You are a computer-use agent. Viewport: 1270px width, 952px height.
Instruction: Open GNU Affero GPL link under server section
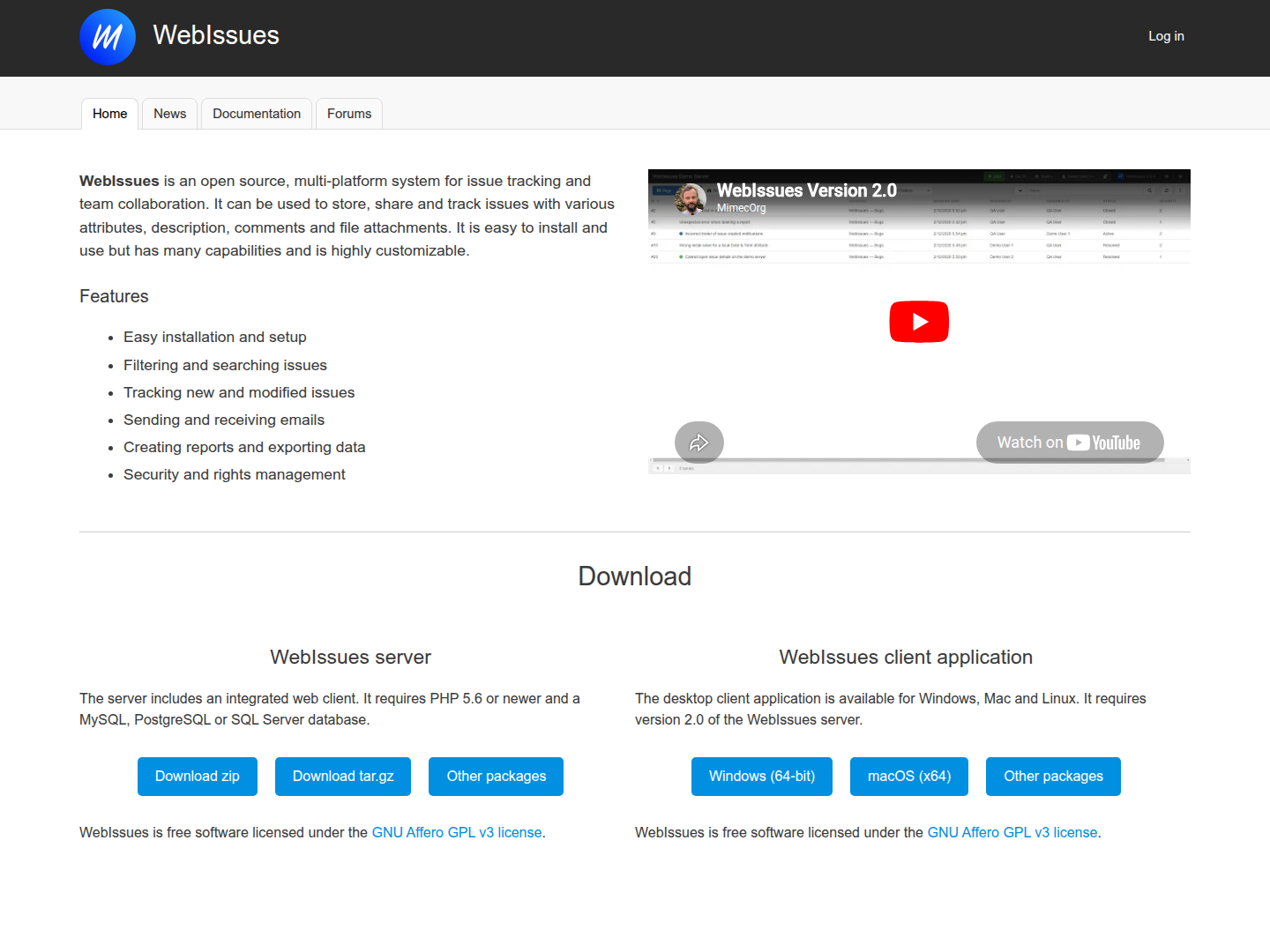pyautogui.click(x=457, y=832)
